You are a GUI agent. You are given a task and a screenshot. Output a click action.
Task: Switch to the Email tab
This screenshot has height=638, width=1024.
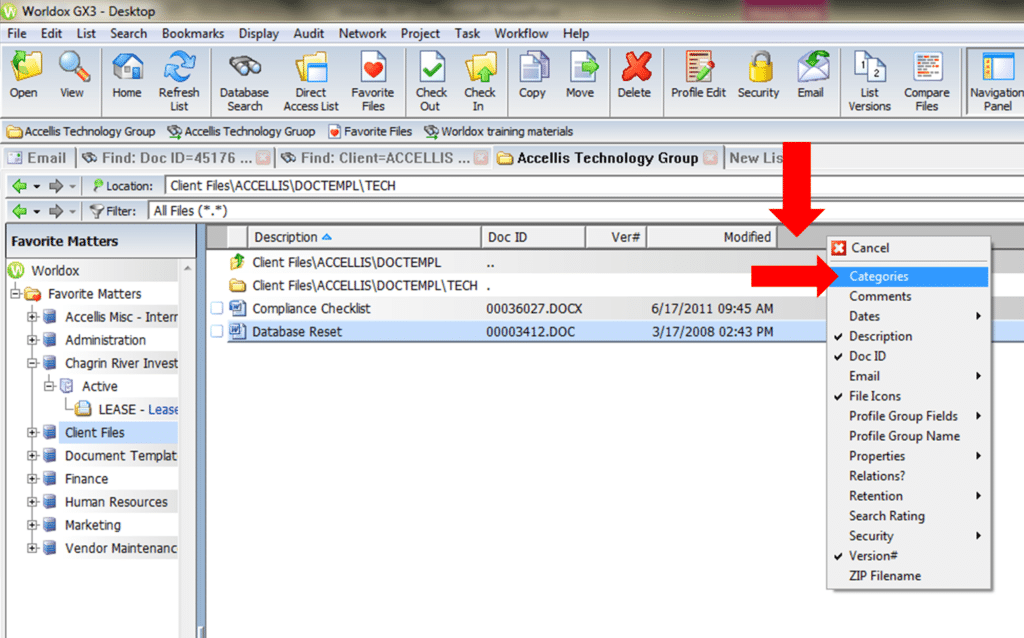click(38, 157)
